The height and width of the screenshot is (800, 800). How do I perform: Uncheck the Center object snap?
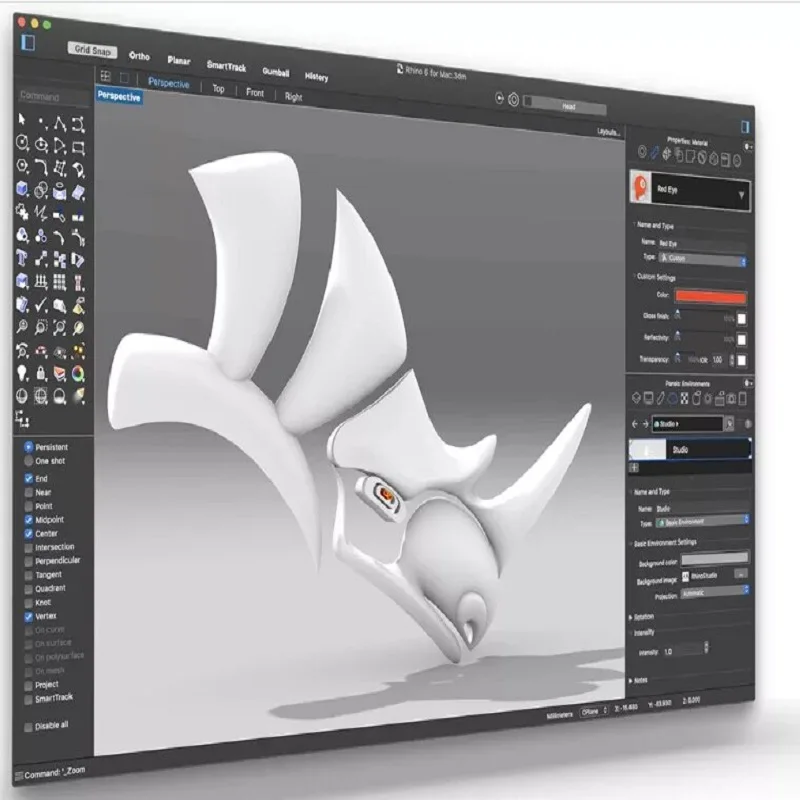click(x=29, y=534)
